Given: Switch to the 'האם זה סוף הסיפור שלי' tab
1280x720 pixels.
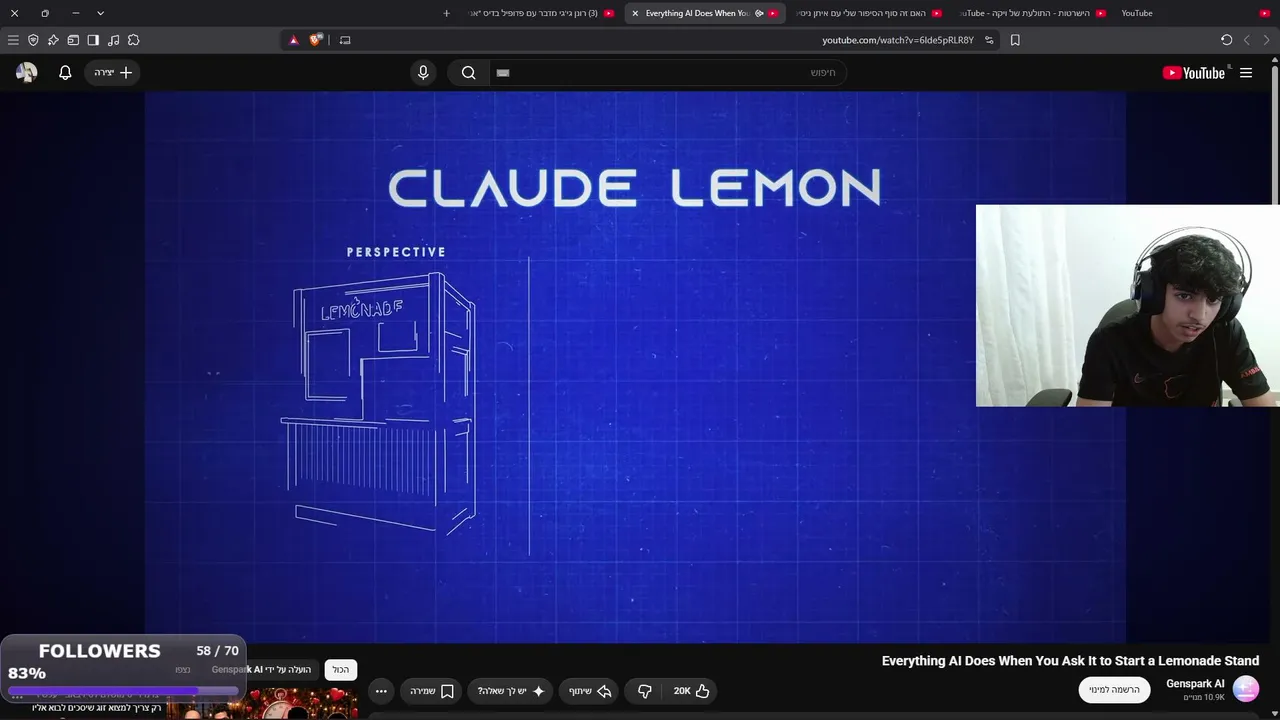Looking at the screenshot, I should [x=868, y=13].
